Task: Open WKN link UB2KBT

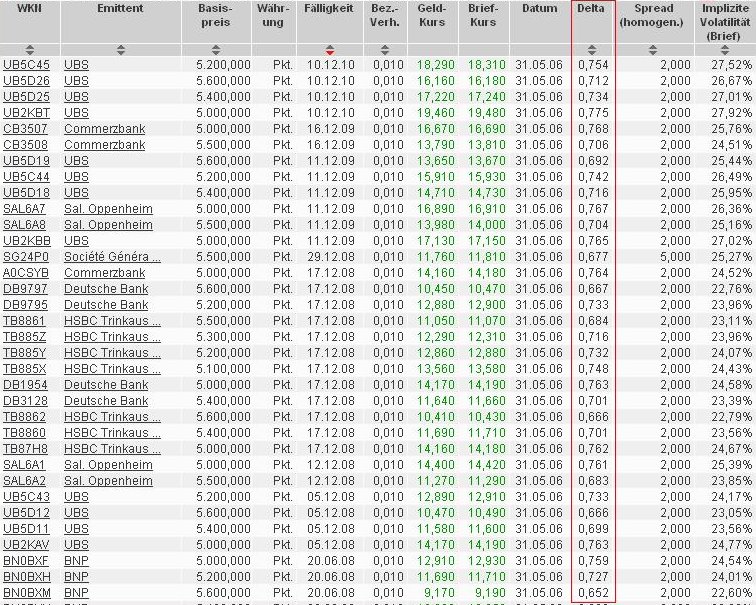Action: (26, 113)
